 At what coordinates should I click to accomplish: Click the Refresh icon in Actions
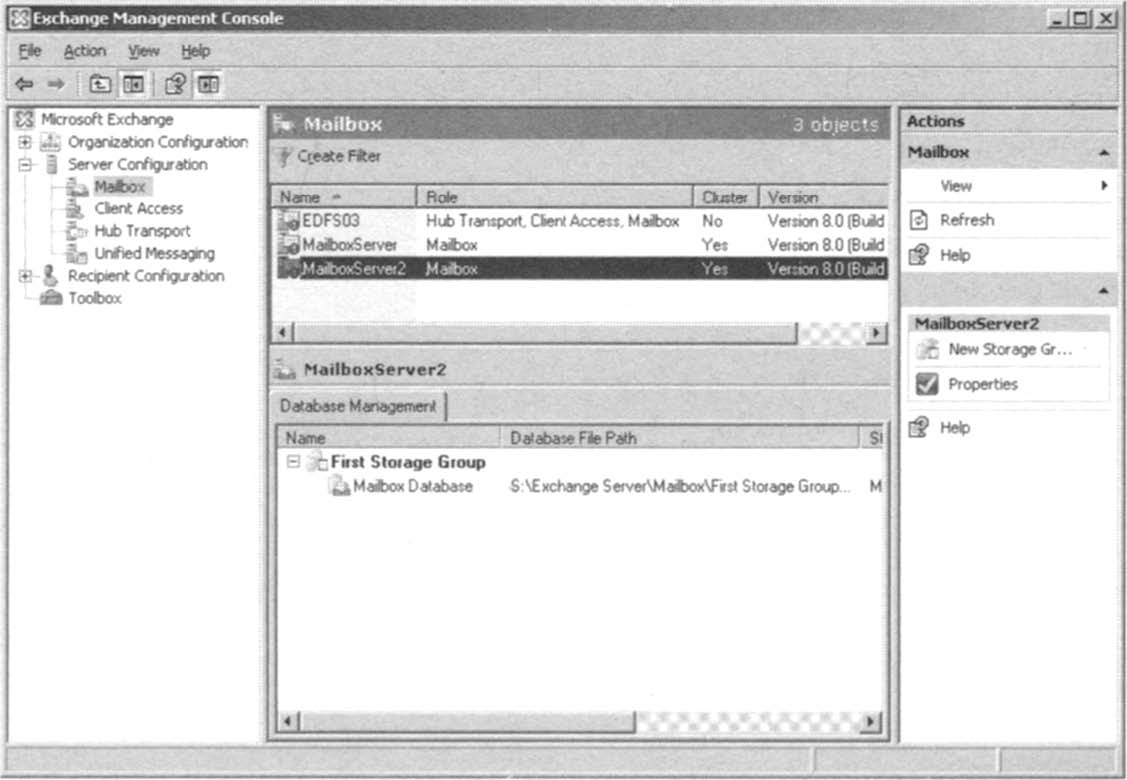point(919,220)
